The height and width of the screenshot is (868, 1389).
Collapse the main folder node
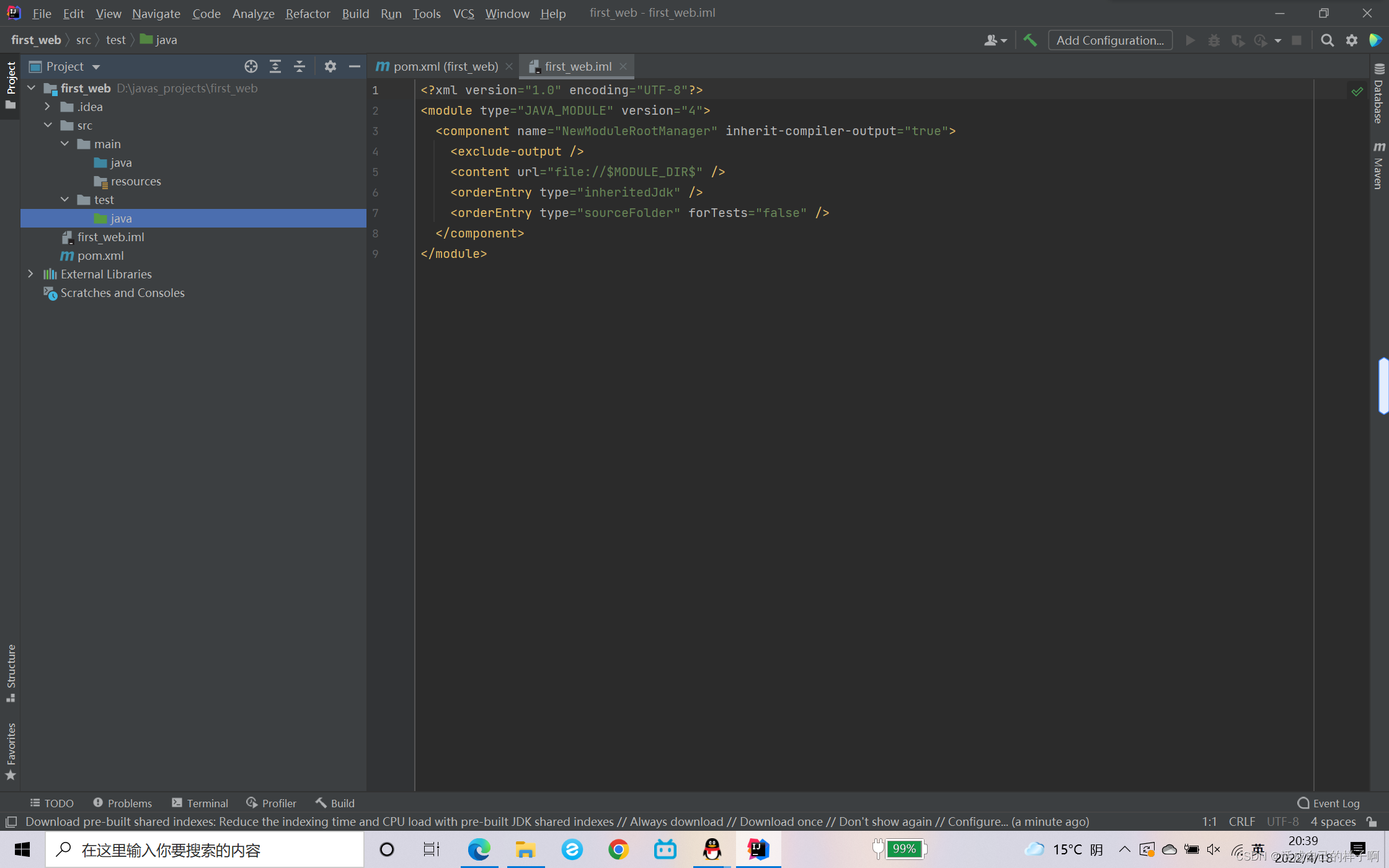(x=64, y=144)
